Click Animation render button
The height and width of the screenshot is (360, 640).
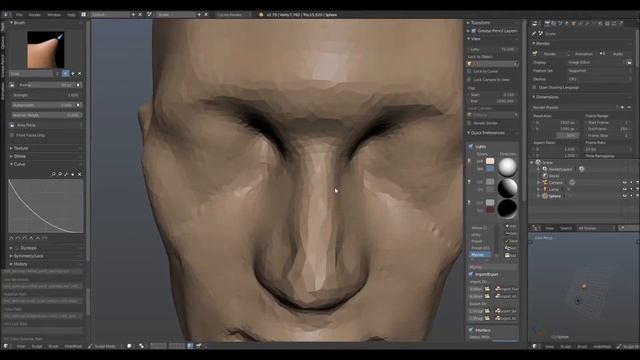(583, 53)
